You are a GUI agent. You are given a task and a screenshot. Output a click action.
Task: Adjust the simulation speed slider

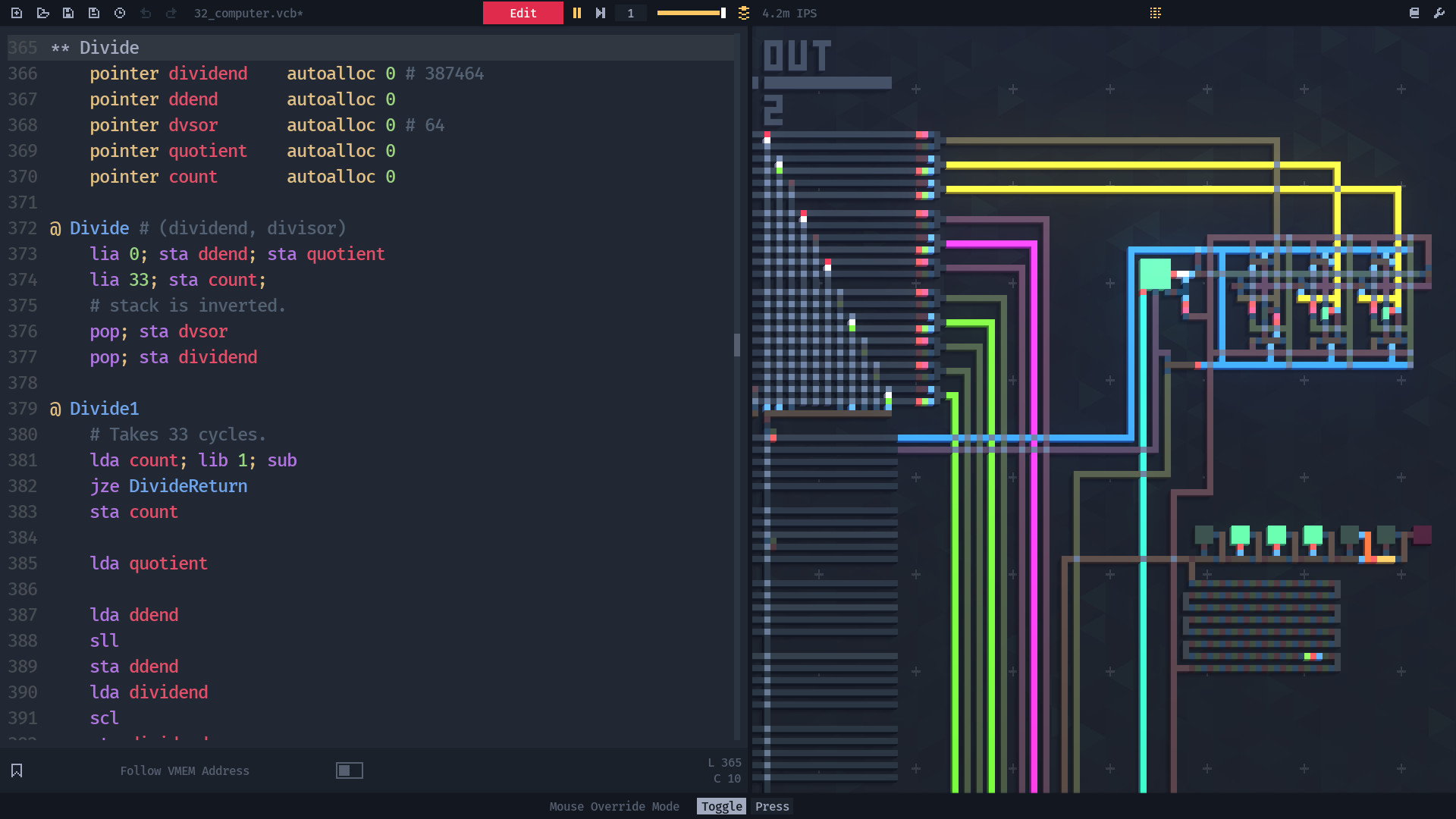click(691, 13)
